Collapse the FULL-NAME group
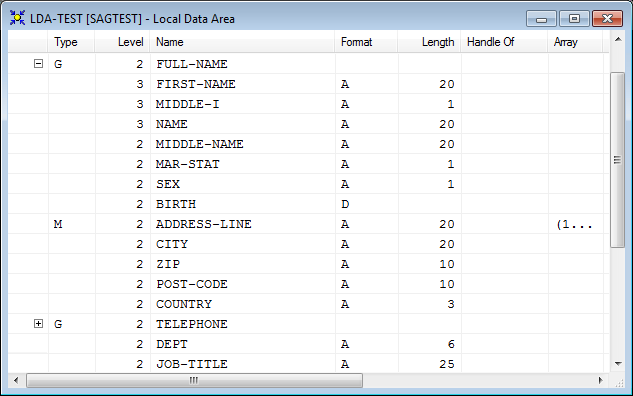The width and height of the screenshot is (633, 396). [x=38, y=63]
